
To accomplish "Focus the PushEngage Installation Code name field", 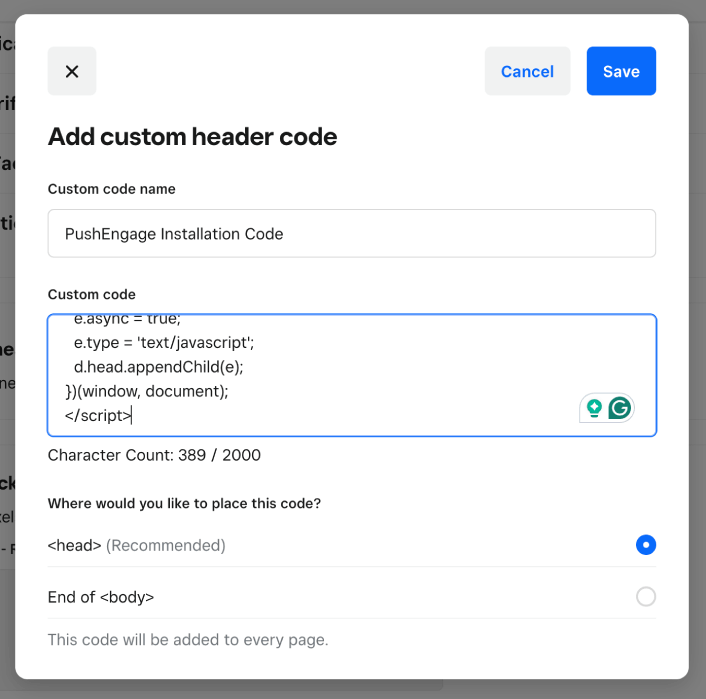I will click(352, 233).
